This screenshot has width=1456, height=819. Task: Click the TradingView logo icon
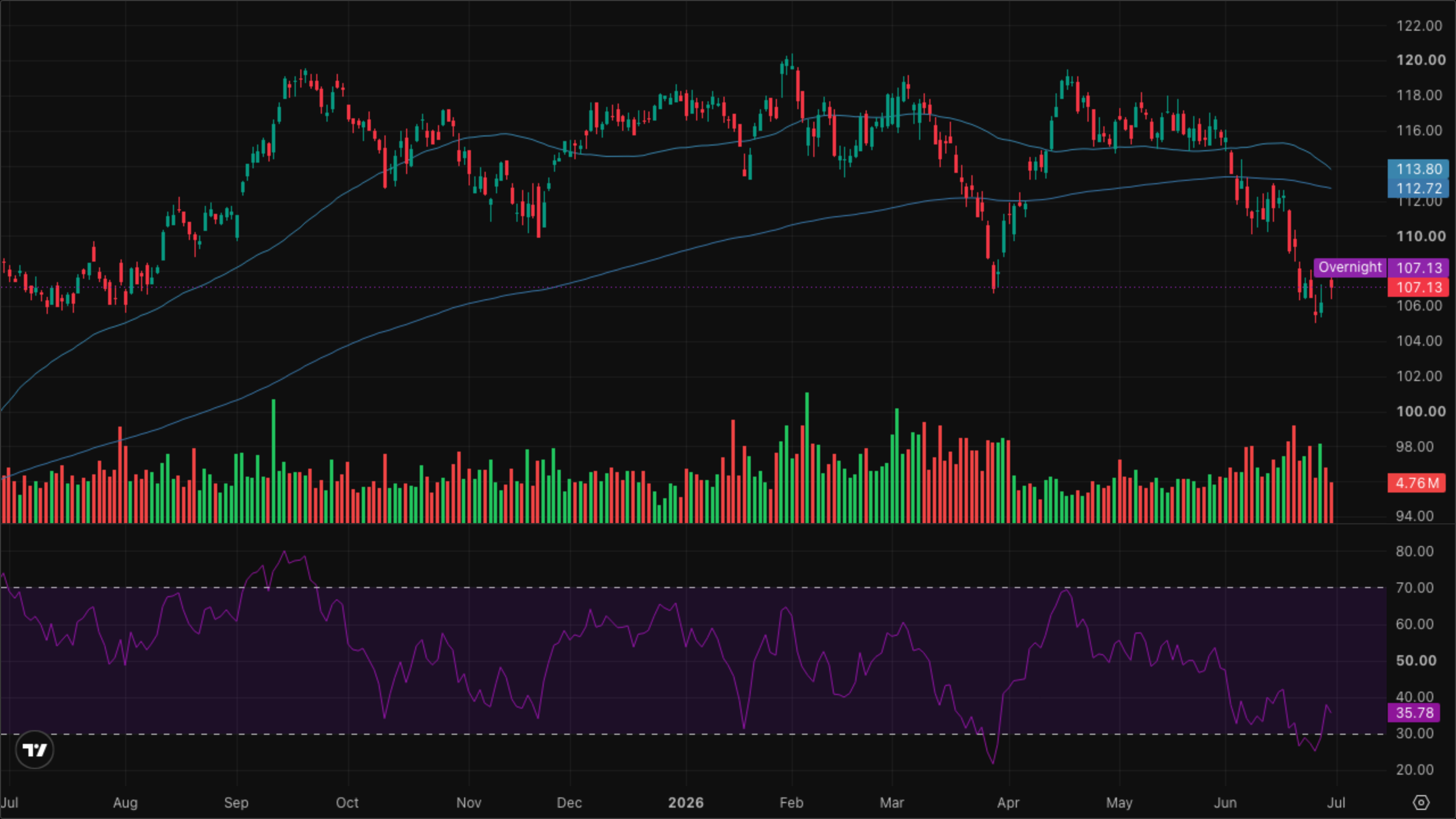coord(35,750)
